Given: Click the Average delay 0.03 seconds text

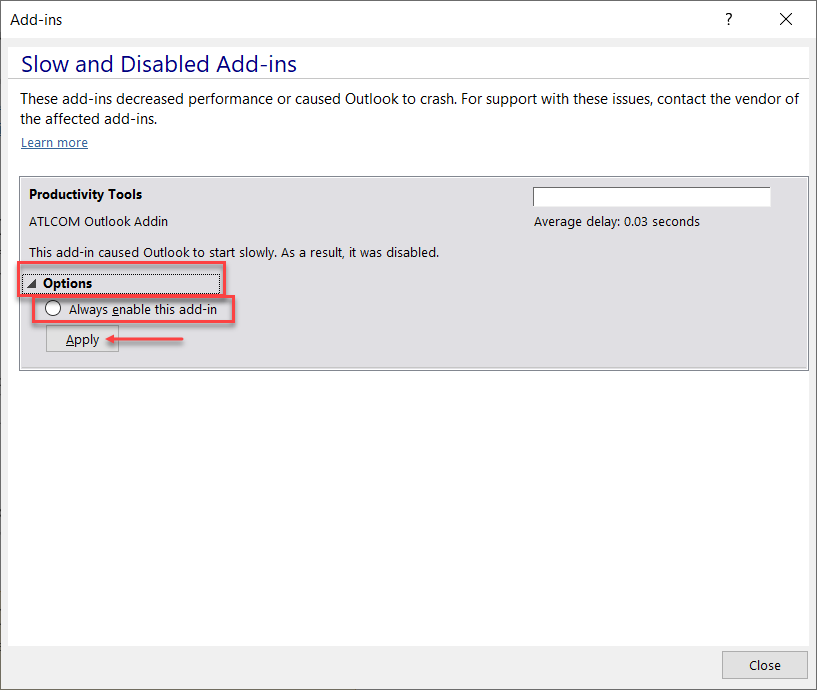Looking at the screenshot, I should point(617,221).
